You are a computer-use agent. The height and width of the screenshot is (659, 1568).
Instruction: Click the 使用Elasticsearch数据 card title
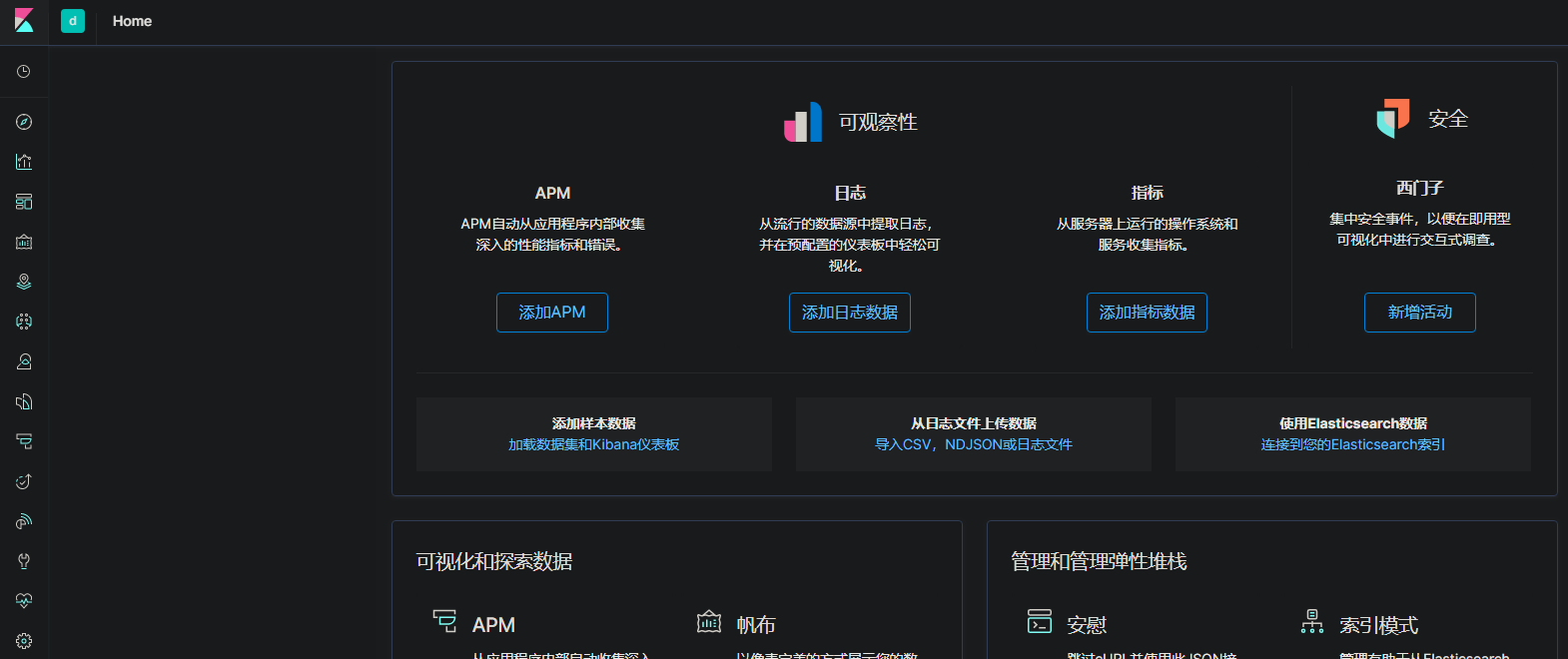(1353, 423)
